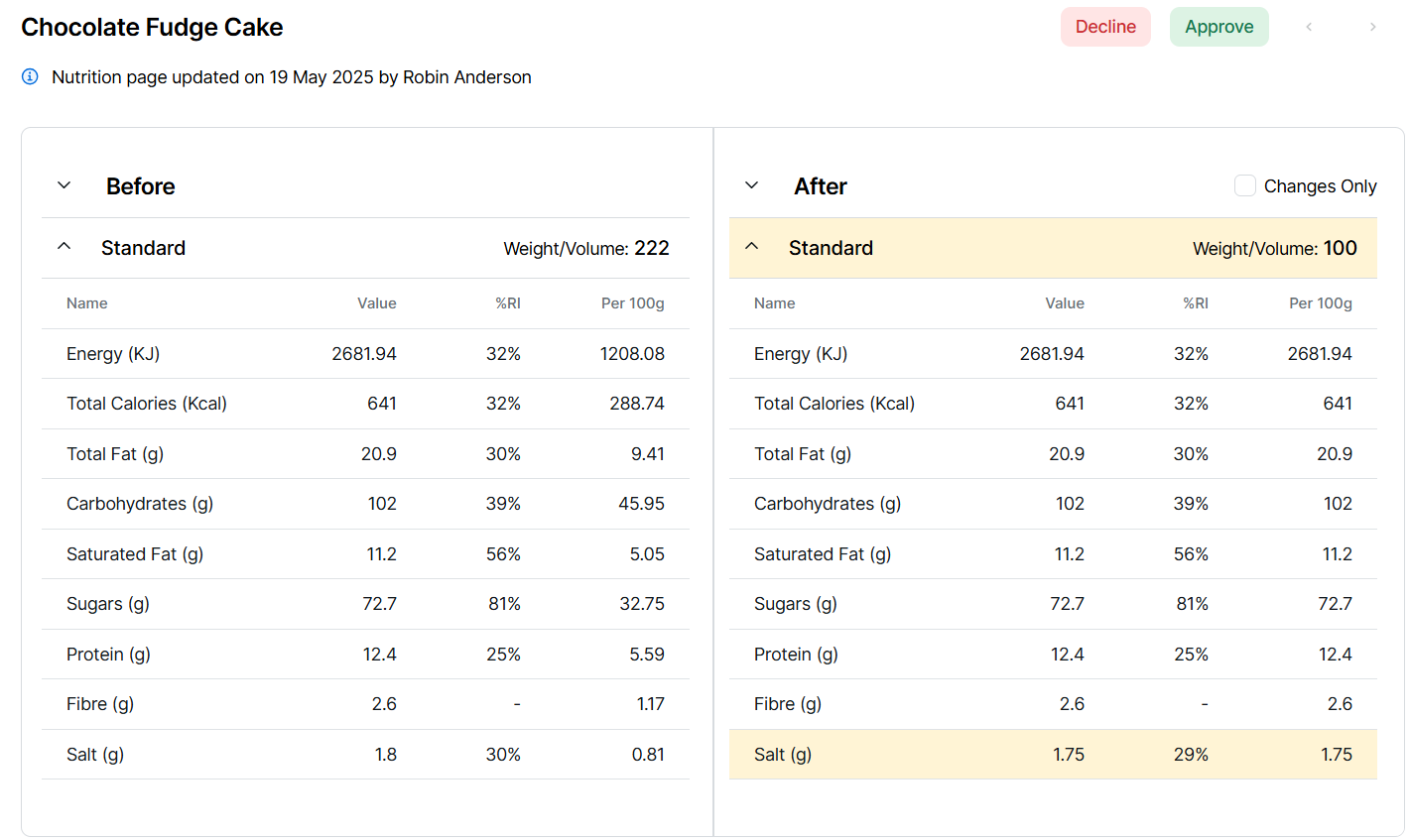
Task: Click the %RI column header in Before table
Action: click(507, 303)
